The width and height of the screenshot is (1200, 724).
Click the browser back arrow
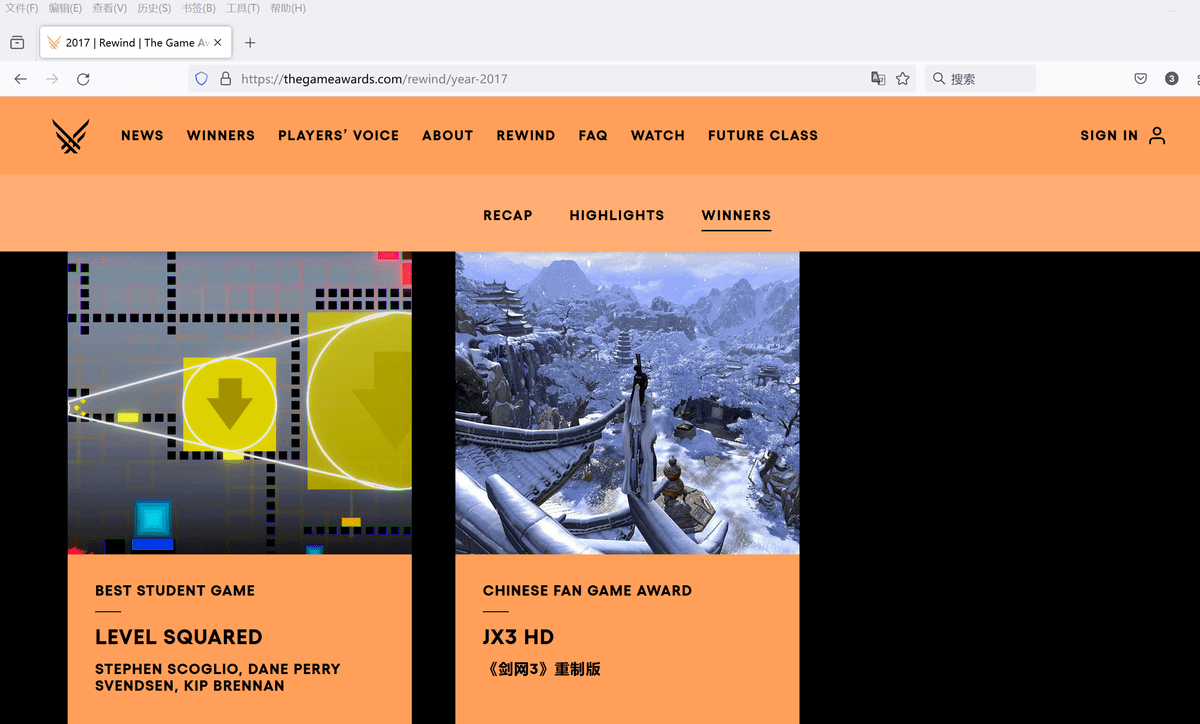coord(20,79)
